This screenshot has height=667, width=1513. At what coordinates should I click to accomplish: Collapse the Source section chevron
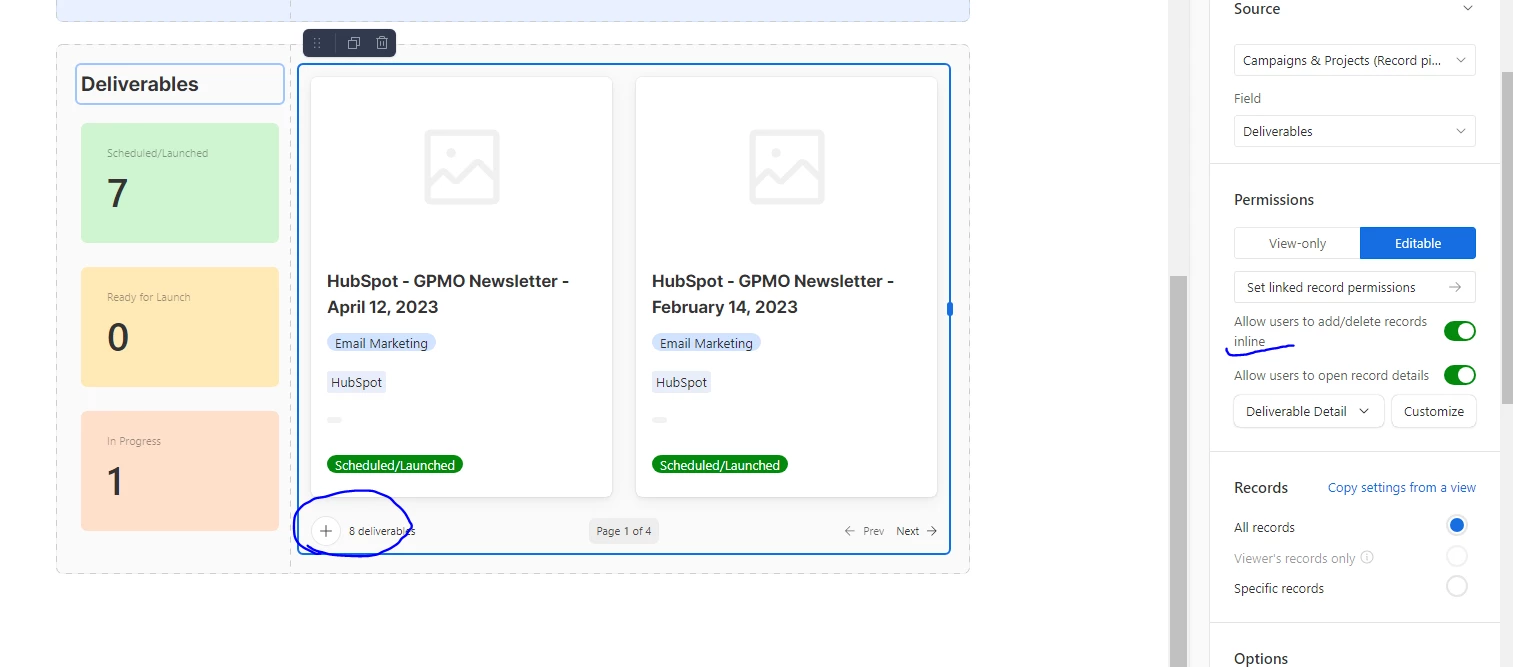coord(1467,9)
